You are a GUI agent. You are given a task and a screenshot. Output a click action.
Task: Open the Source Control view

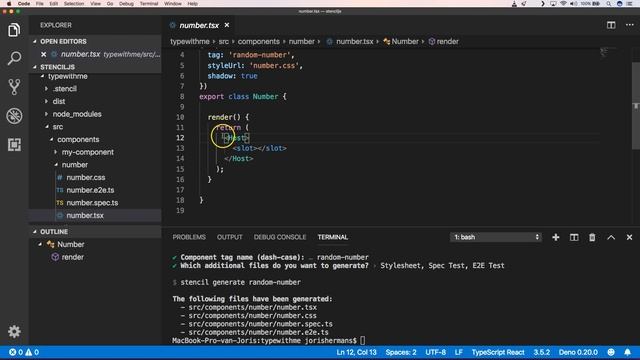[x=14, y=87]
